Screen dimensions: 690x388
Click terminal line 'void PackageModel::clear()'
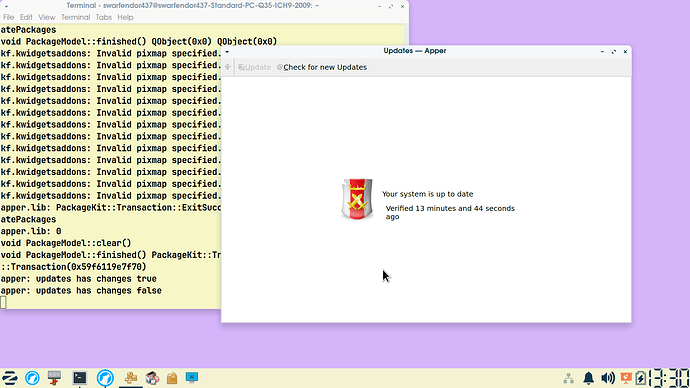[66, 243]
